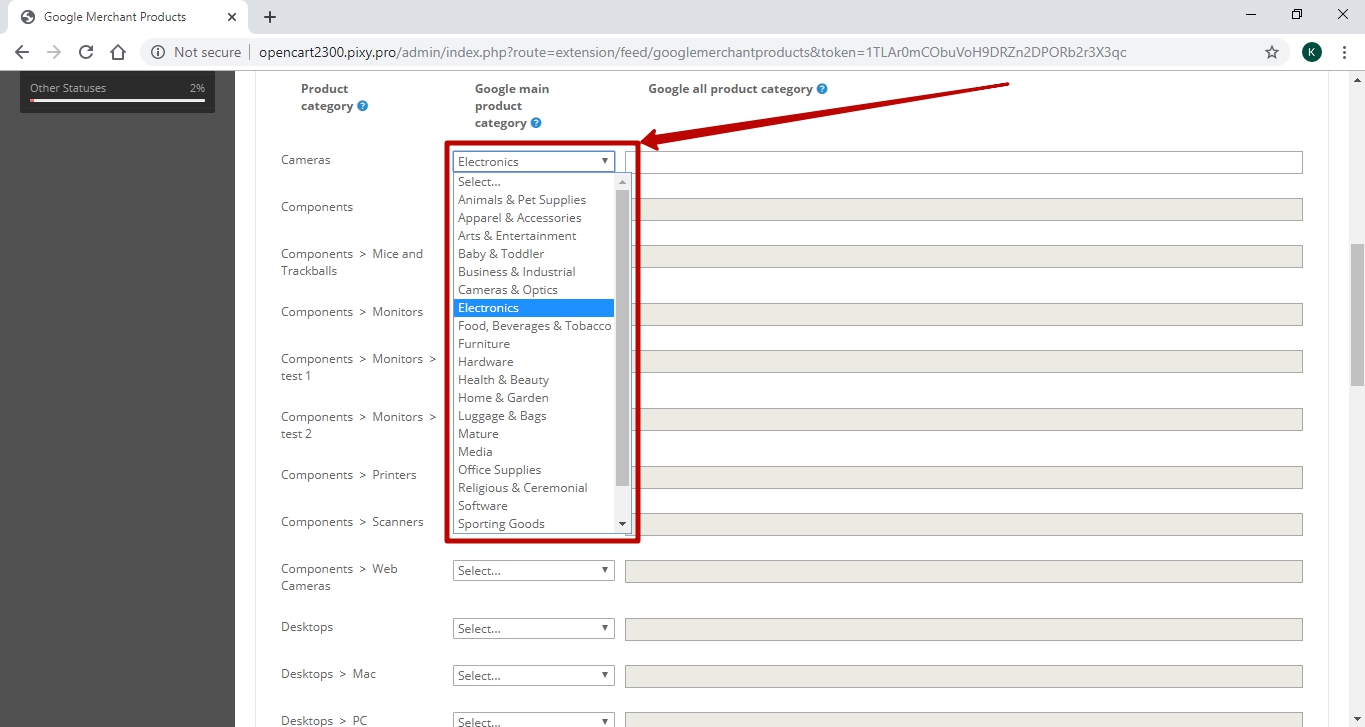Select the Google Merchant Products tab
This screenshot has width=1365, height=727.
click(115, 17)
